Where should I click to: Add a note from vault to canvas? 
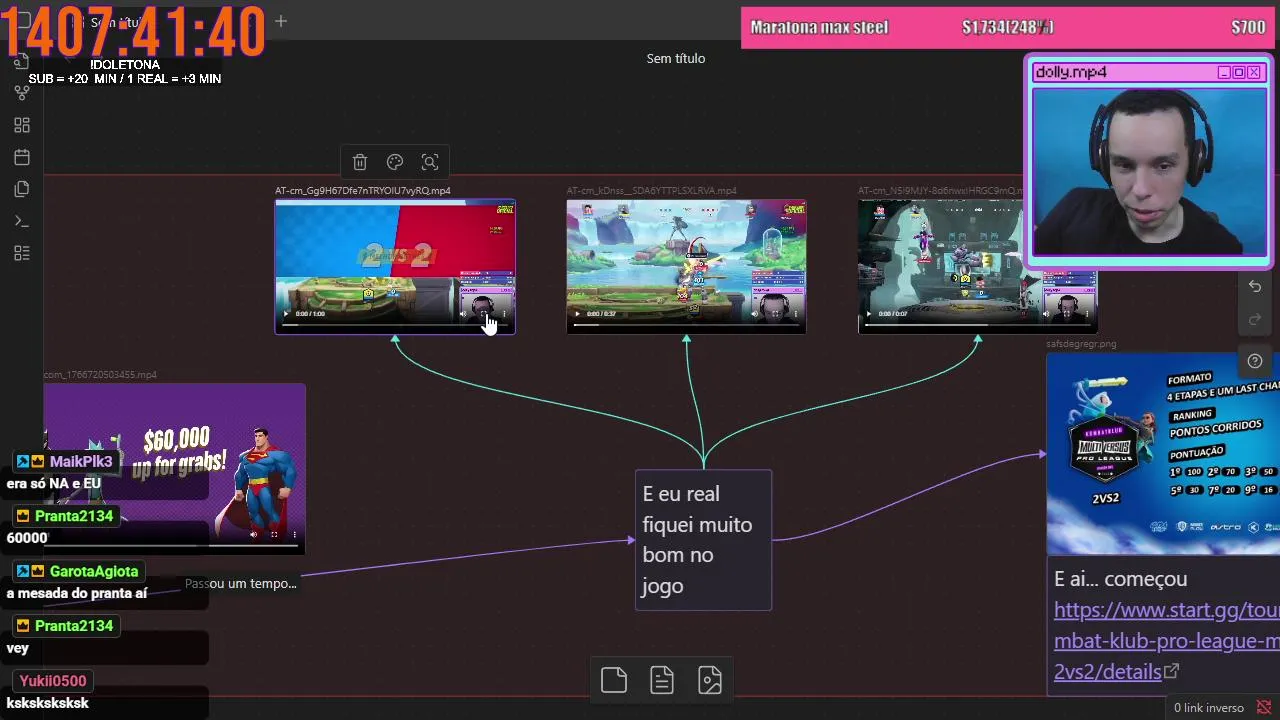click(x=662, y=680)
